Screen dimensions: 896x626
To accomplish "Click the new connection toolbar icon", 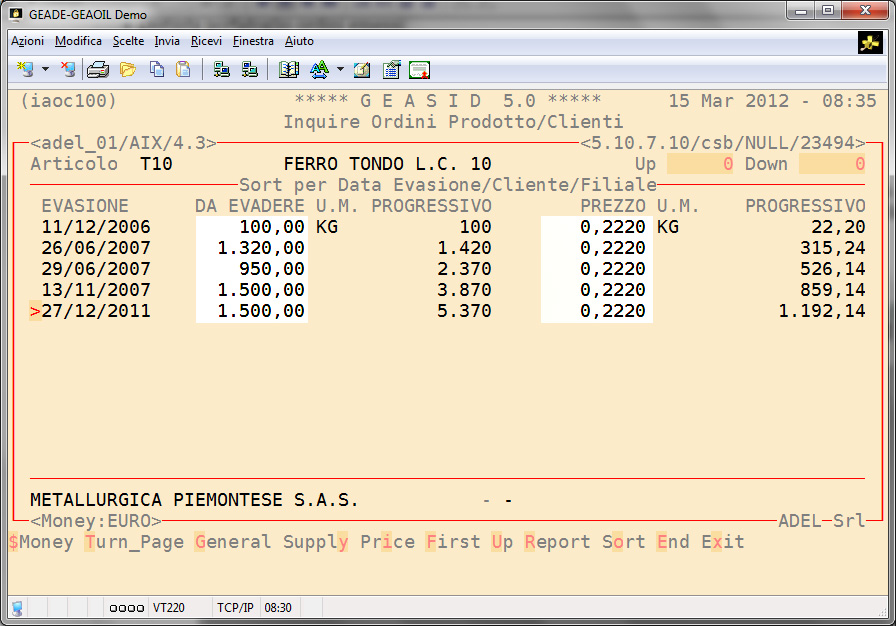I will [25, 70].
